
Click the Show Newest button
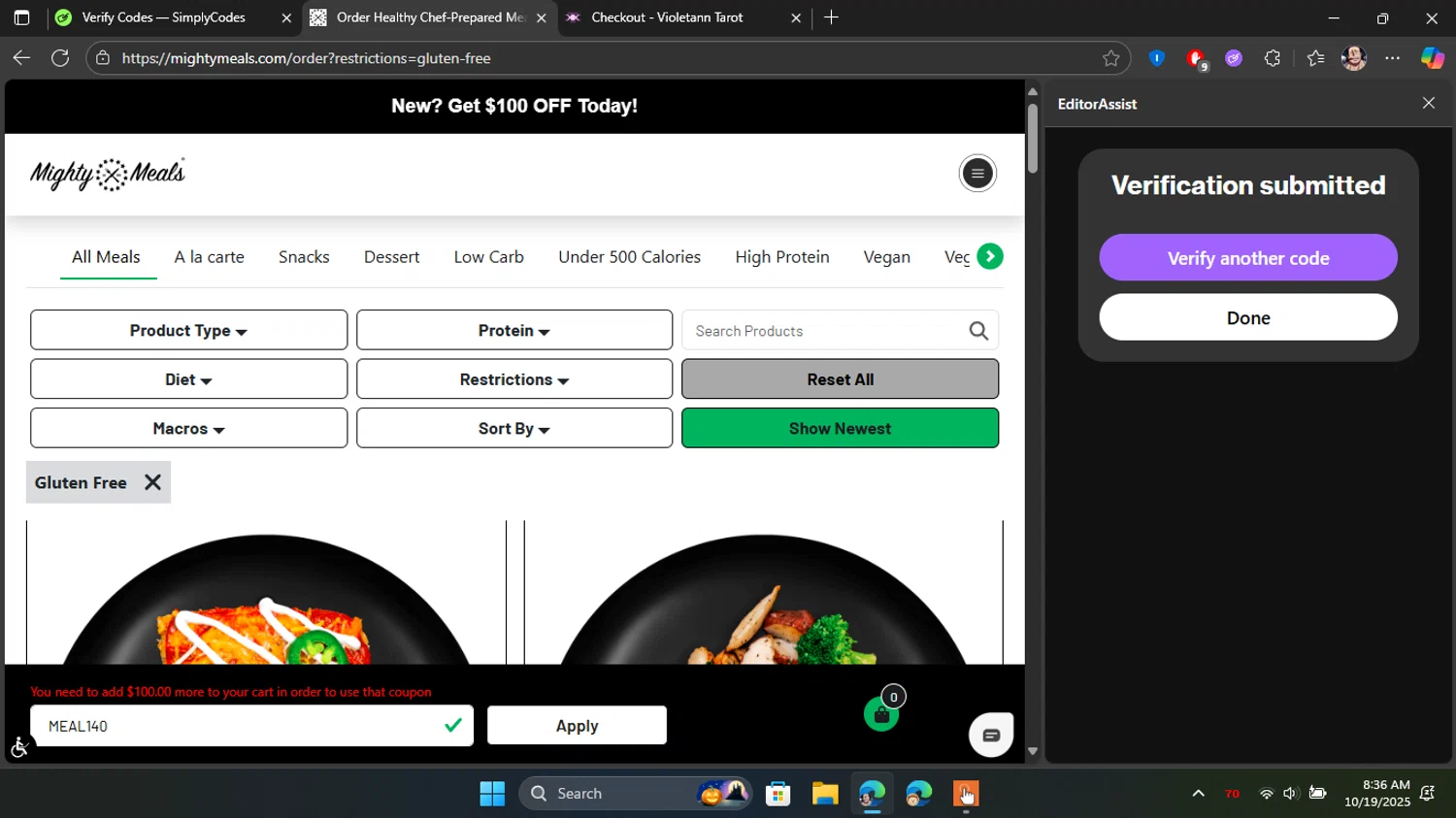(840, 428)
